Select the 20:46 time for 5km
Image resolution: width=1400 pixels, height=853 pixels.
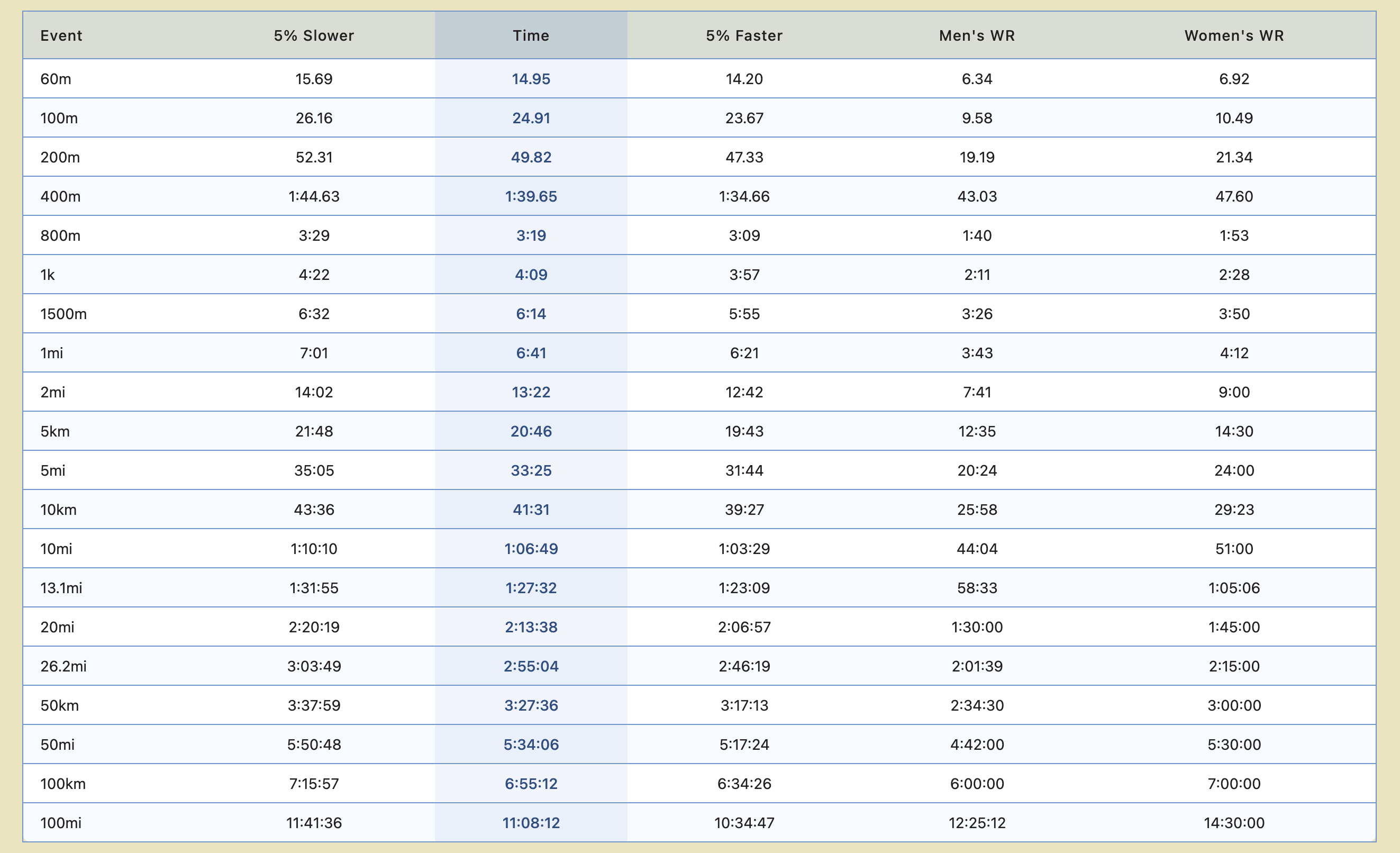(531, 431)
